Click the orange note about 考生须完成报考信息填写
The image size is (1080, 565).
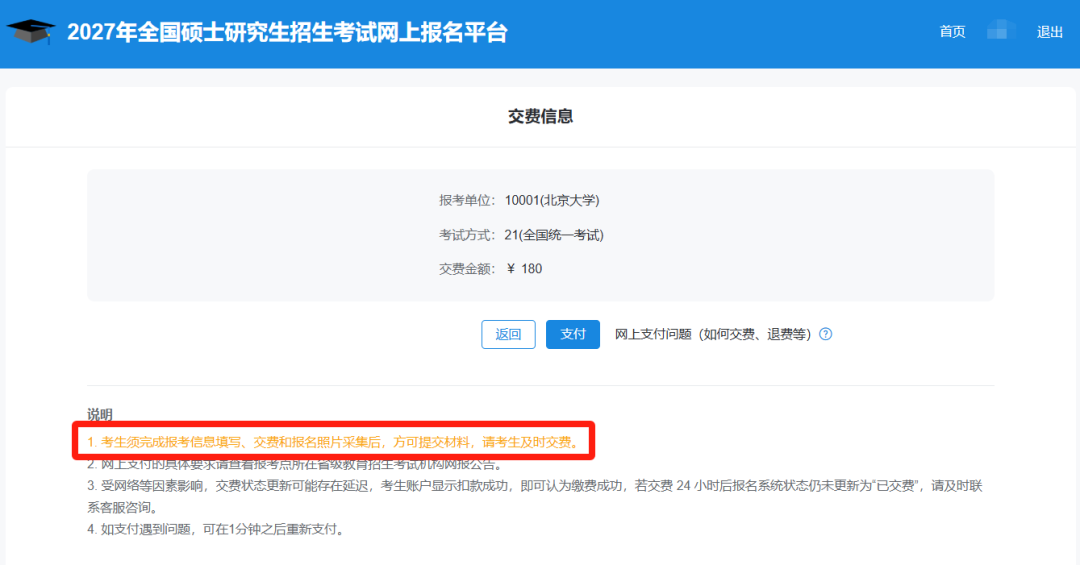(x=335, y=442)
